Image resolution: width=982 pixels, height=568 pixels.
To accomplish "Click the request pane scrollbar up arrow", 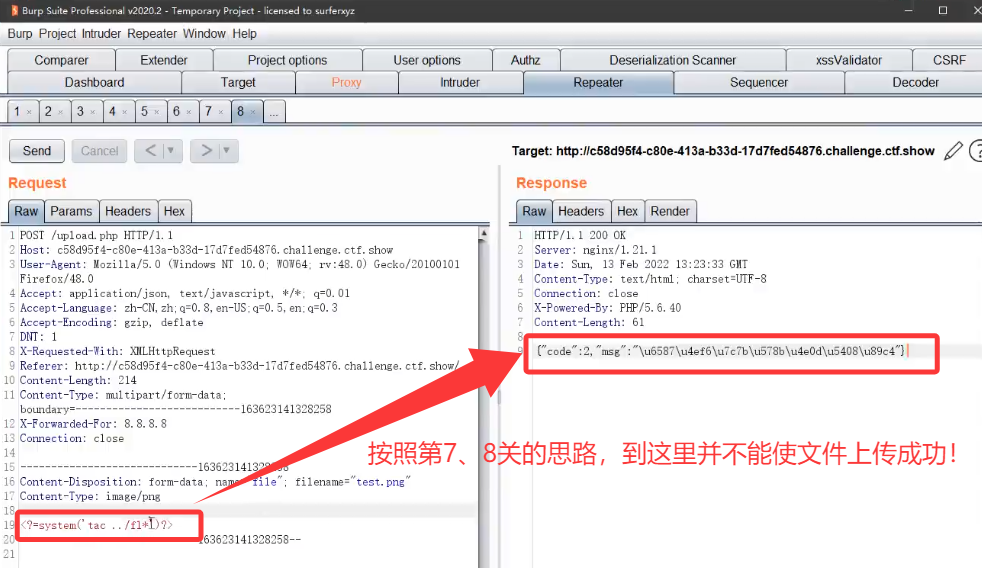I will click(x=483, y=234).
